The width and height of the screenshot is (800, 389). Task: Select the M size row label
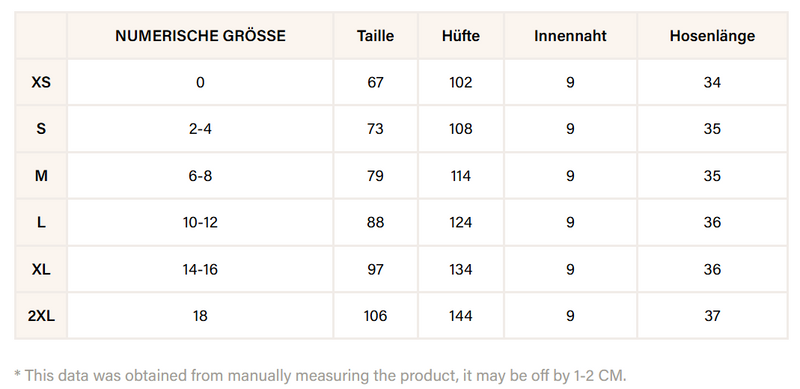pyautogui.click(x=41, y=176)
